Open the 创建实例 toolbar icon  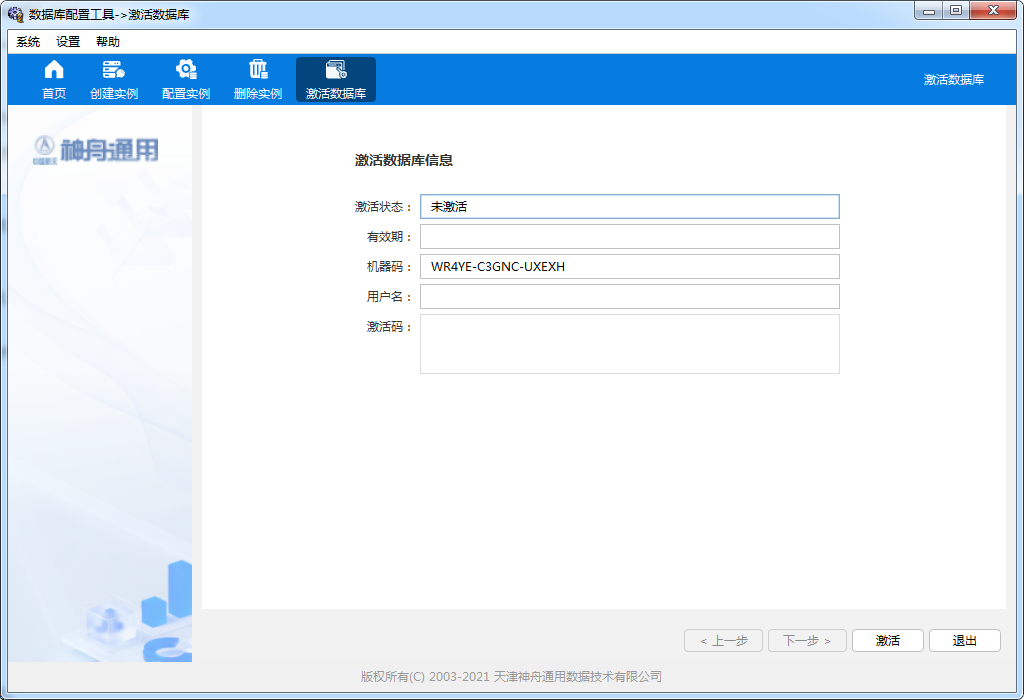coord(114,70)
